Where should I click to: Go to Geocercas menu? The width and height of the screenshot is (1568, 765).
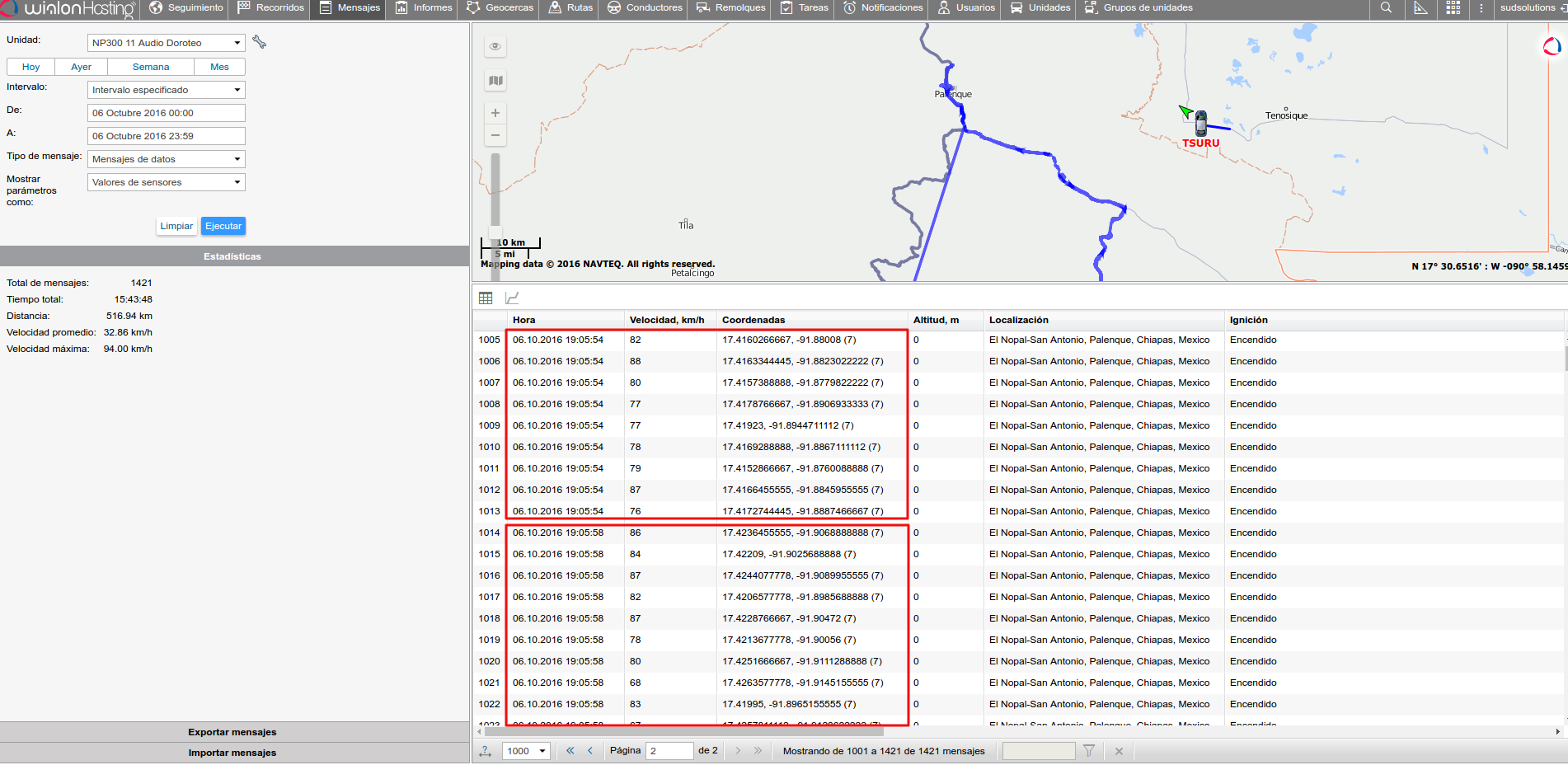pyautogui.click(x=500, y=8)
